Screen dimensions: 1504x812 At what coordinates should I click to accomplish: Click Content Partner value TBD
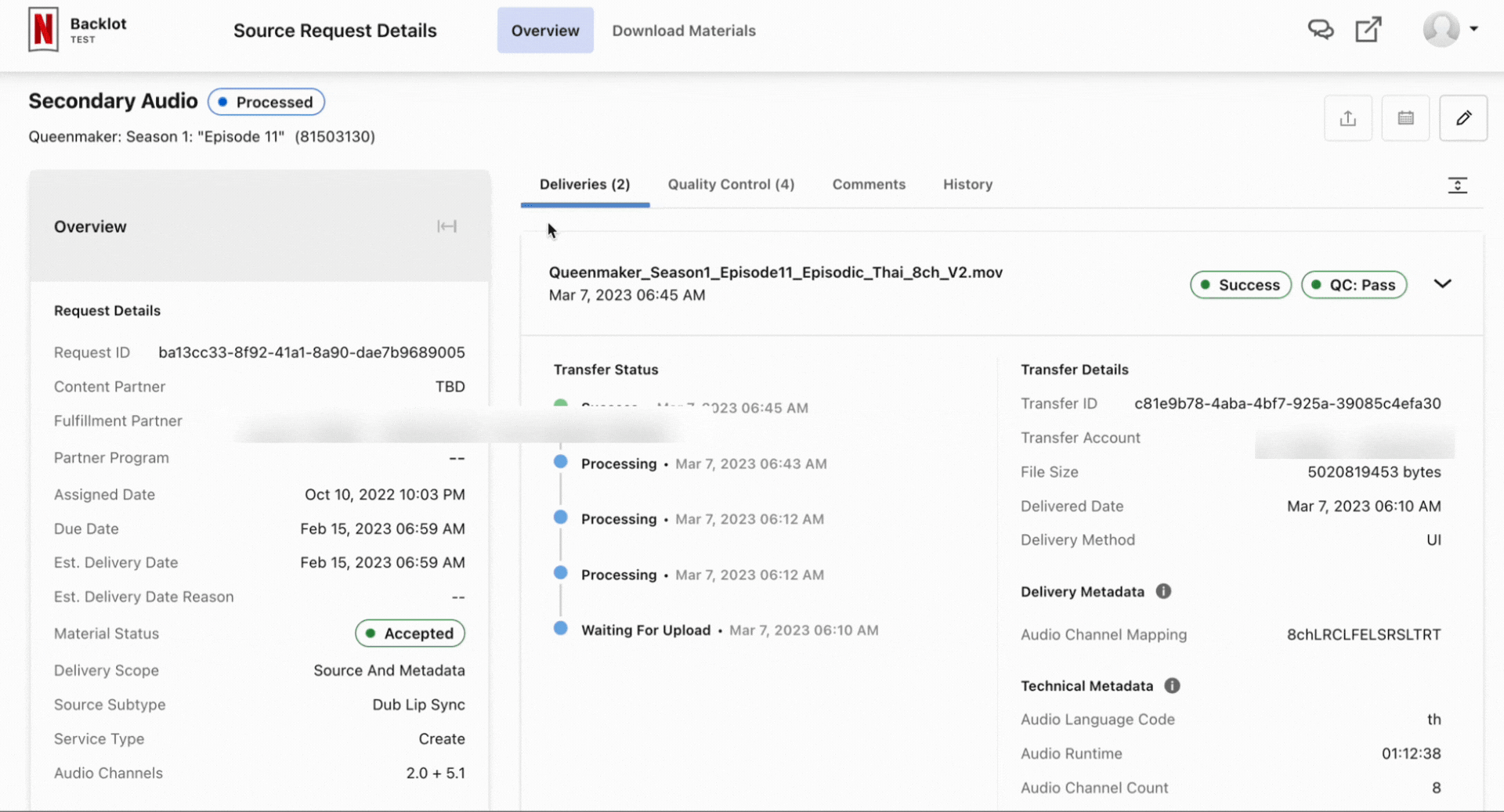450,387
